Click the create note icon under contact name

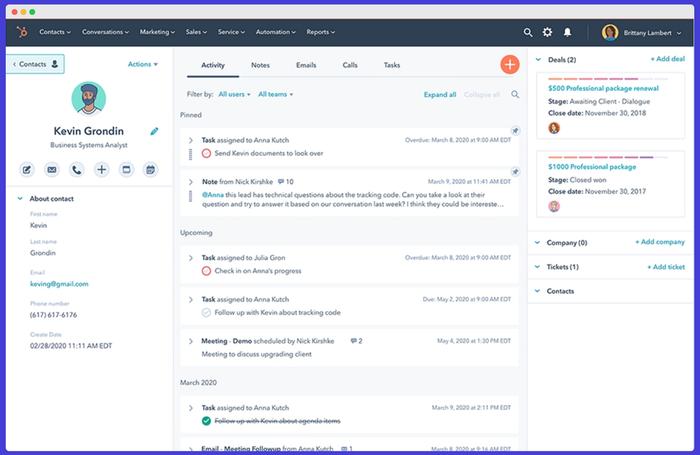(x=27, y=170)
